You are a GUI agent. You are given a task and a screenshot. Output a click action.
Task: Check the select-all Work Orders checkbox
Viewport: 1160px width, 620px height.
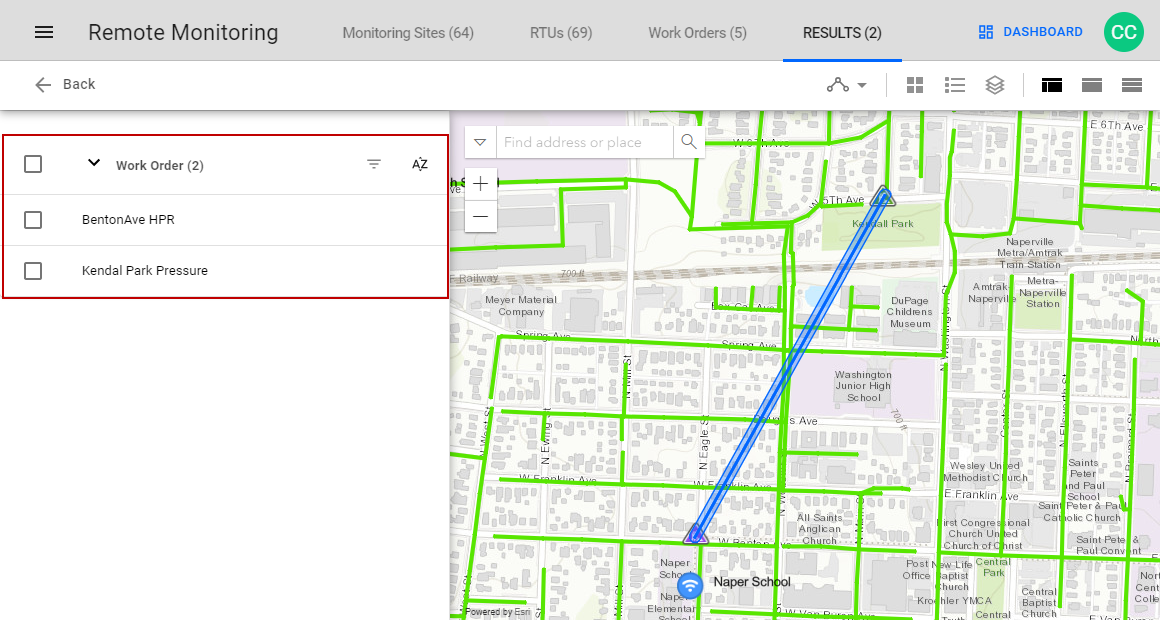click(x=33, y=163)
